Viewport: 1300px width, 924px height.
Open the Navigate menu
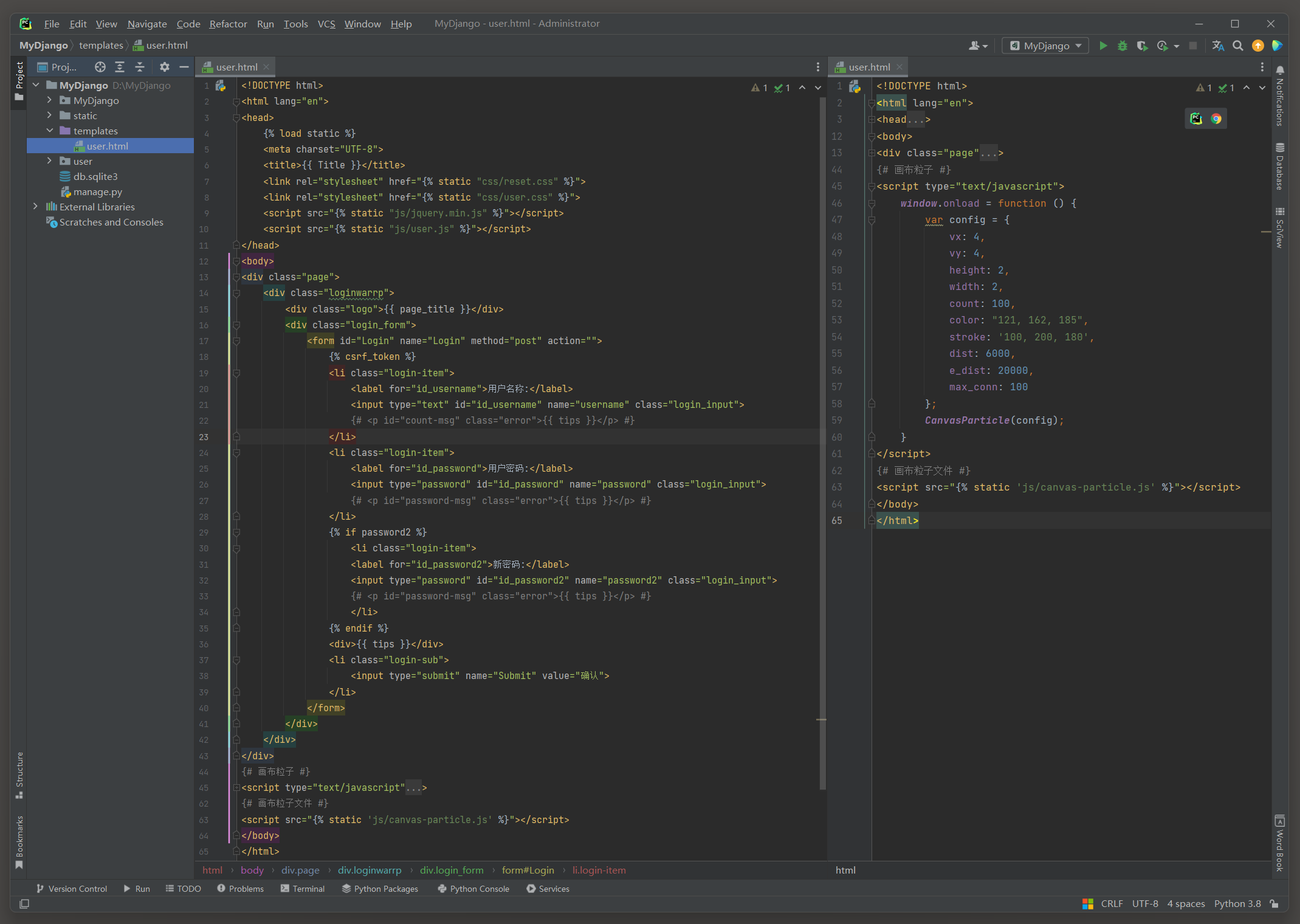pos(147,24)
